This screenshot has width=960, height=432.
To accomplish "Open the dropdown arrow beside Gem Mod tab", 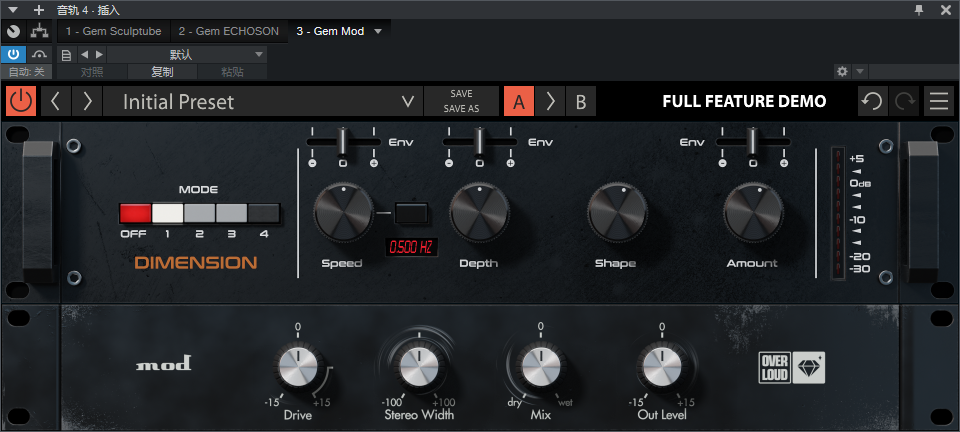I will 378,31.
